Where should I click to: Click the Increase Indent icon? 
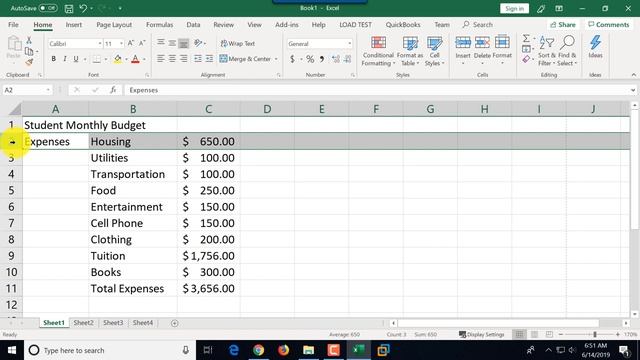tap(209, 59)
